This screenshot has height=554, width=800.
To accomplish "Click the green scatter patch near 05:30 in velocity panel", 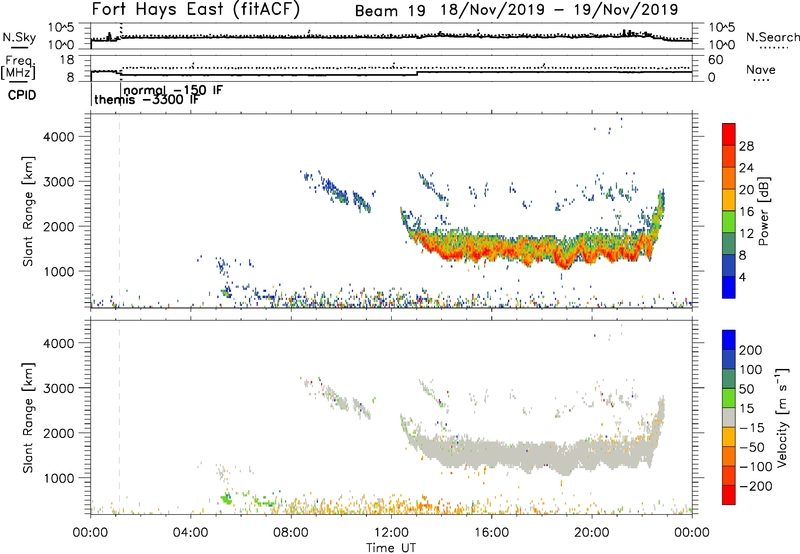I will (226, 498).
